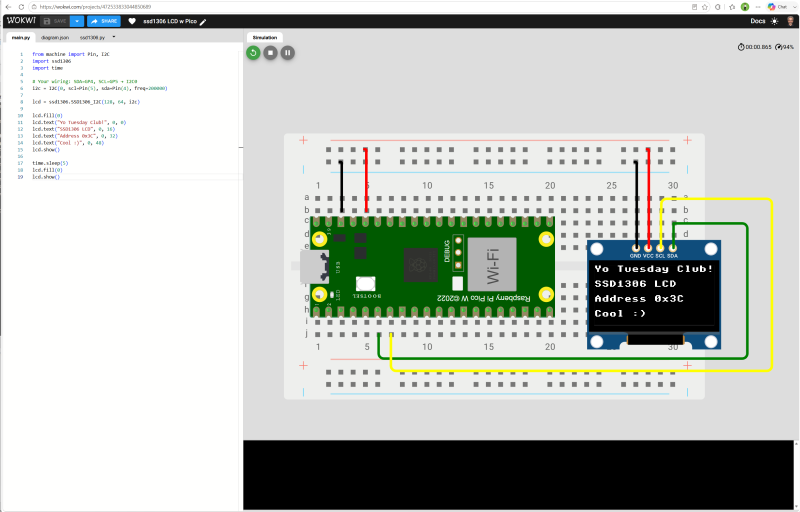Click the BOOTSEL button on the Pico

click(365, 284)
